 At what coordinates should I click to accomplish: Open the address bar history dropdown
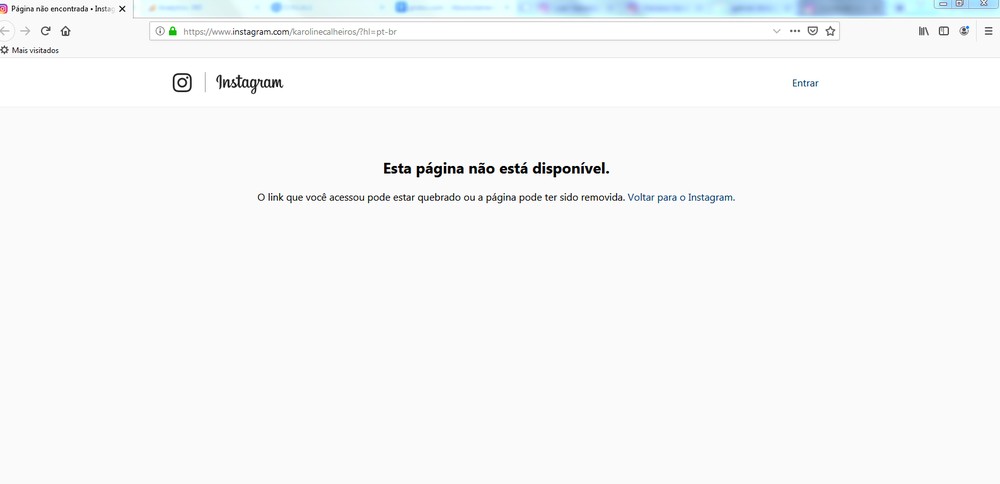tap(776, 31)
